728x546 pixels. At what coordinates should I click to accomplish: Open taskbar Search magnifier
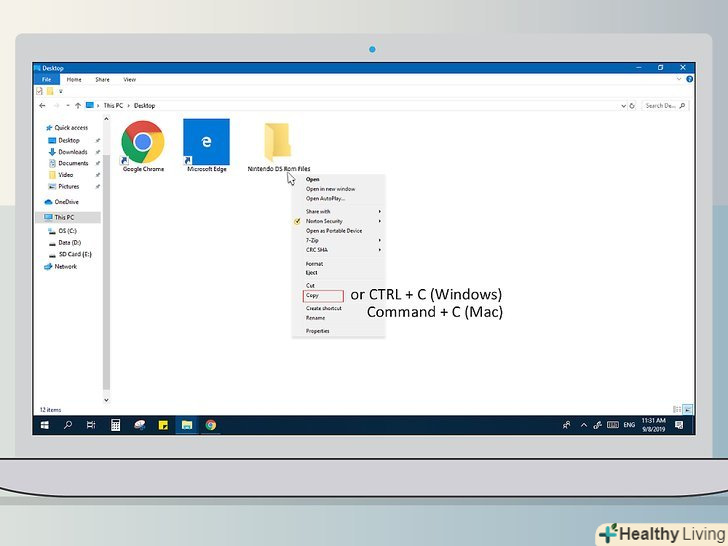click(68, 425)
